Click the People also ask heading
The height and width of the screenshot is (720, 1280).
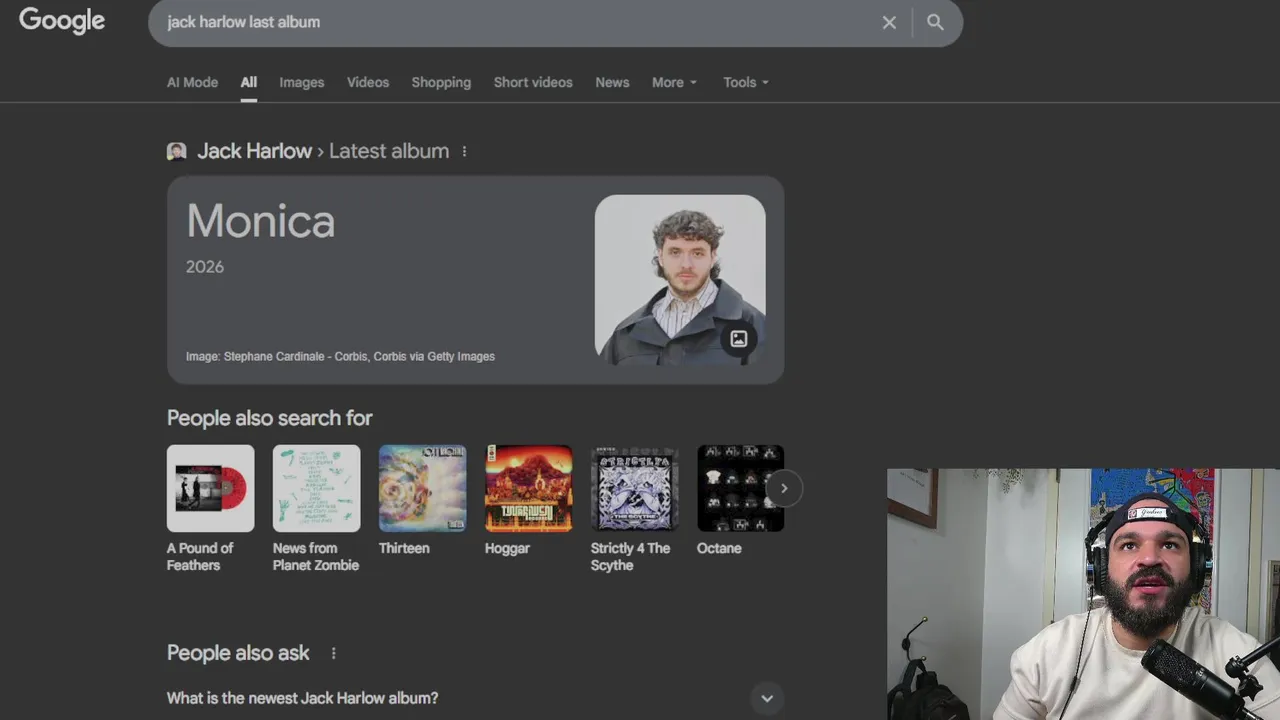238,653
